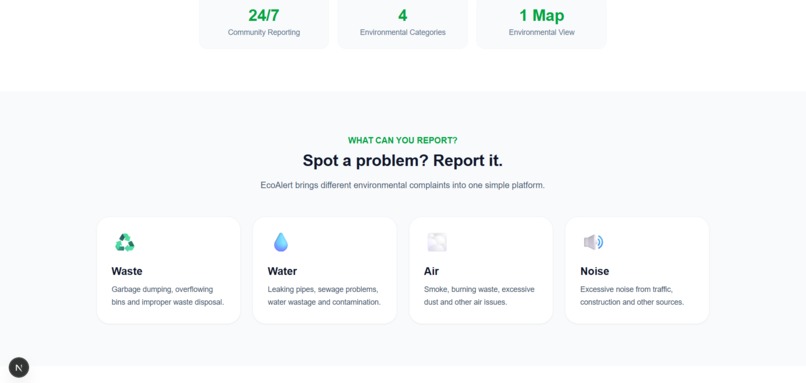Screen dimensions: 806x383
Task: Click the Waste recycling icon
Action: [124, 242]
